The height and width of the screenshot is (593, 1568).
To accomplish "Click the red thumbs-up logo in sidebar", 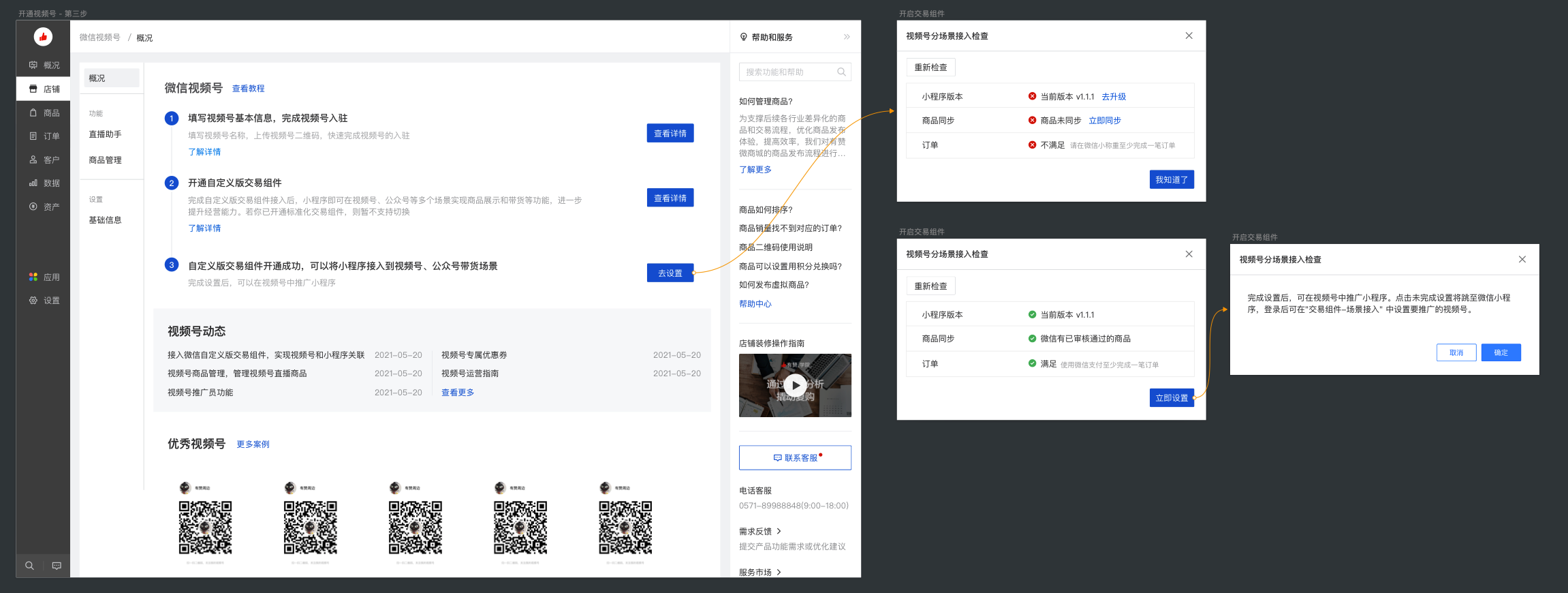I will point(43,37).
